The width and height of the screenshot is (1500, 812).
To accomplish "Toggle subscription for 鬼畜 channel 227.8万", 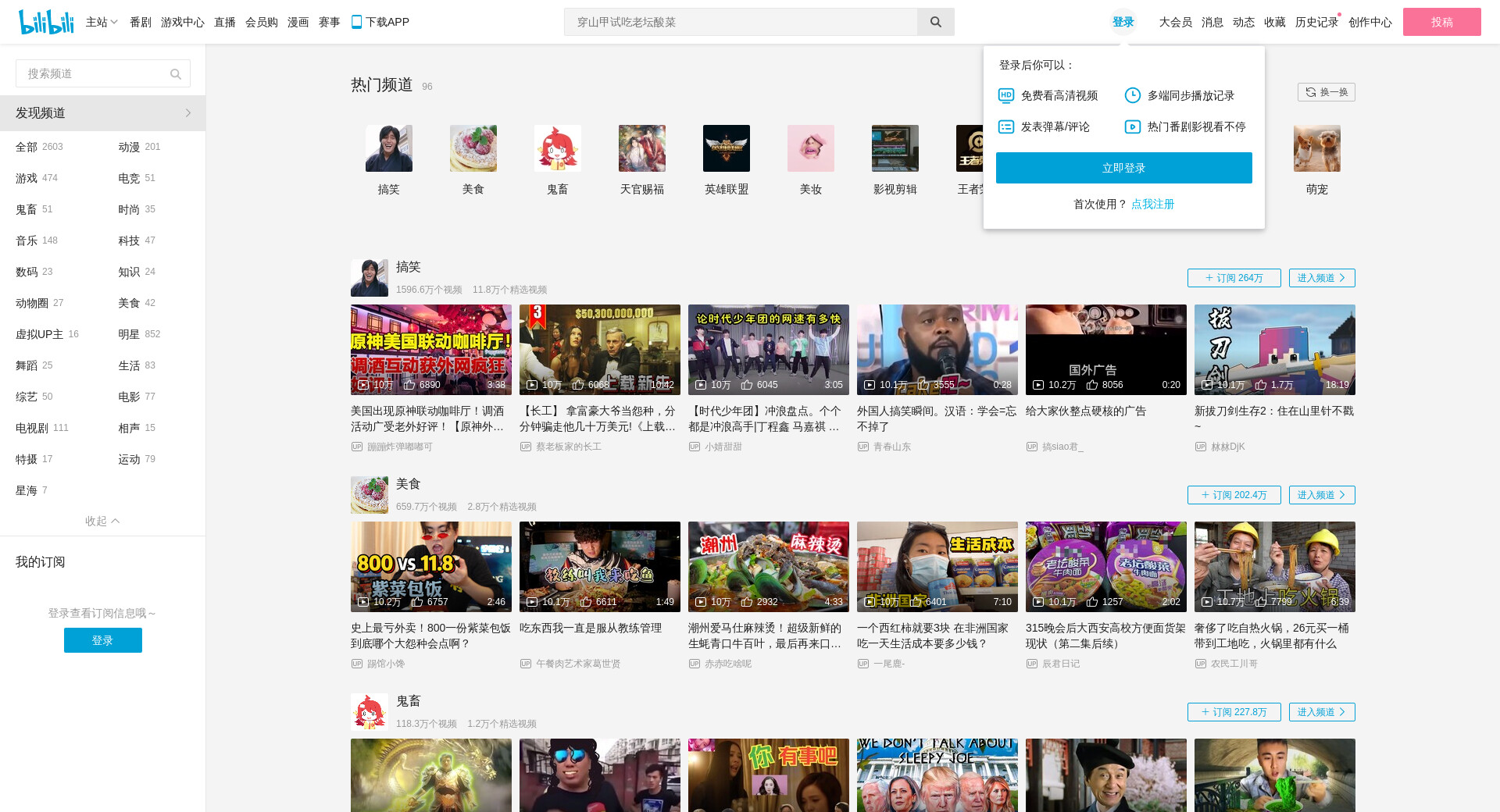I will click(x=1234, y=712).
